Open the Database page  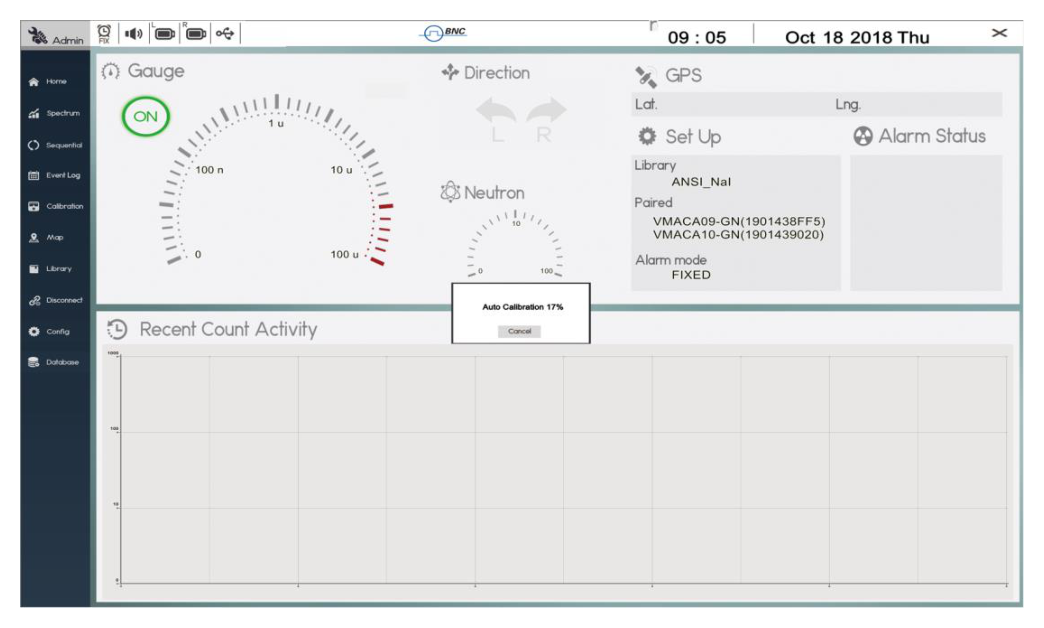pyautogui.click(x=55, y=362)
